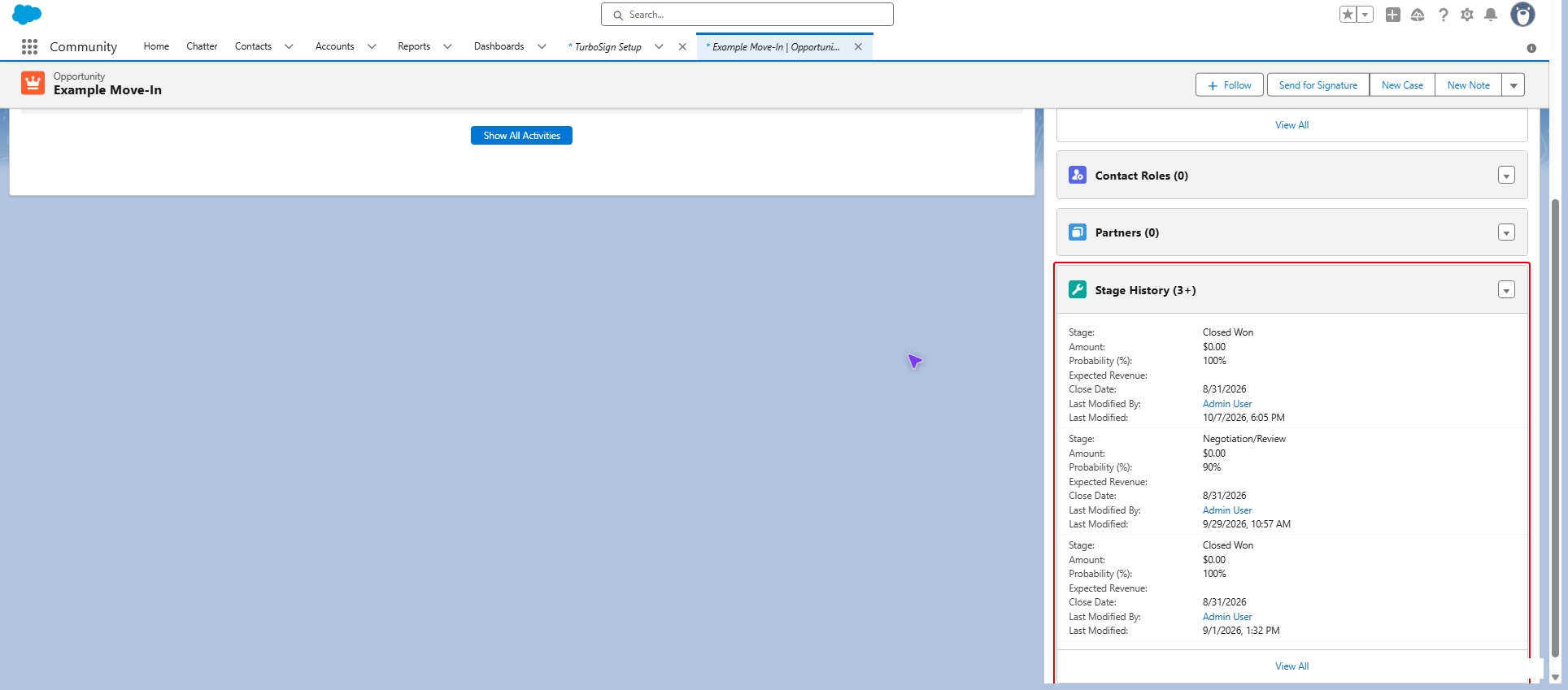Click the Follow button
Screen dimensions: 1568x690
tap(1230, 85)
